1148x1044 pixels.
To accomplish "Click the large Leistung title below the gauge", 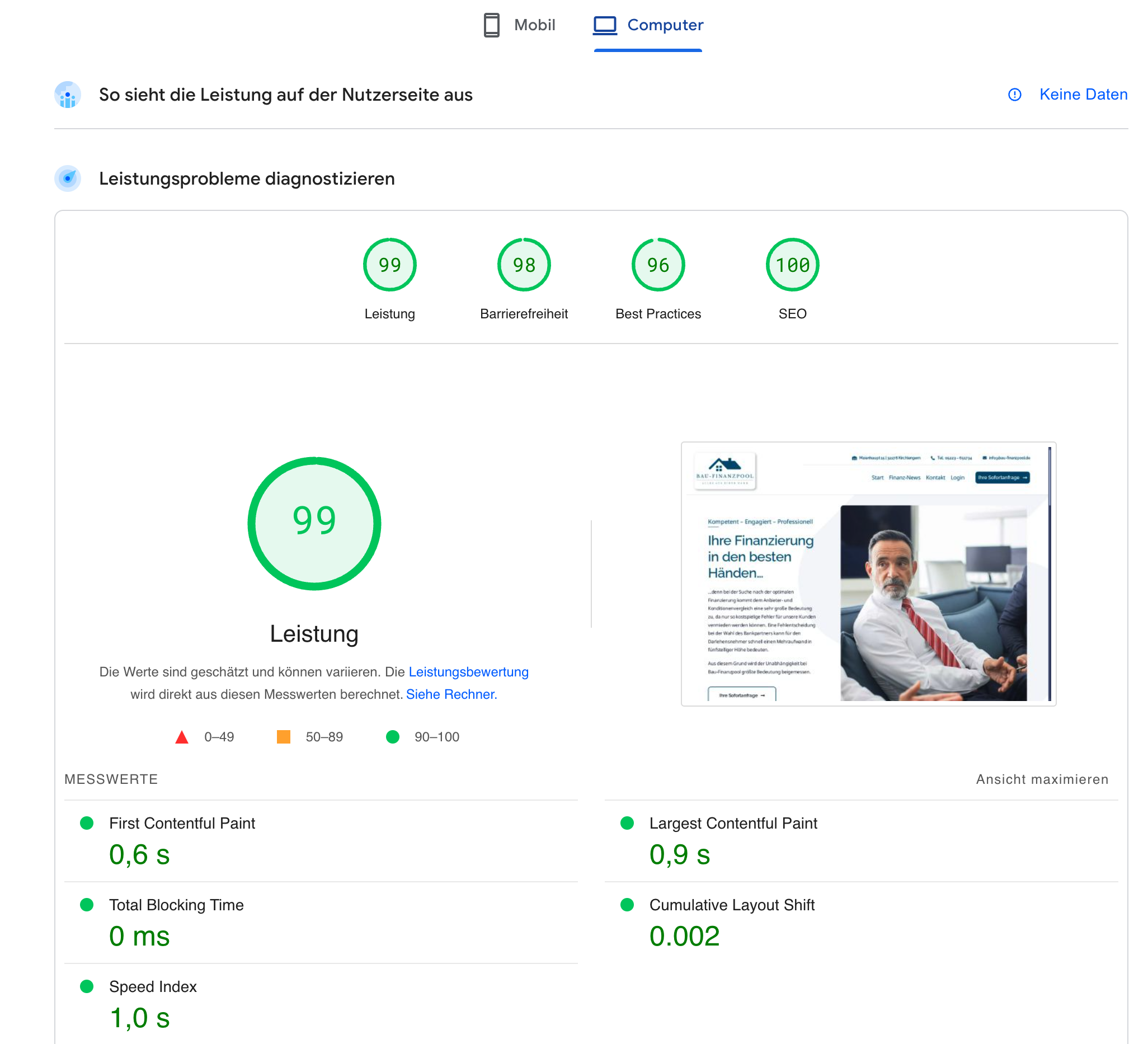I will [x=314, y=634].
